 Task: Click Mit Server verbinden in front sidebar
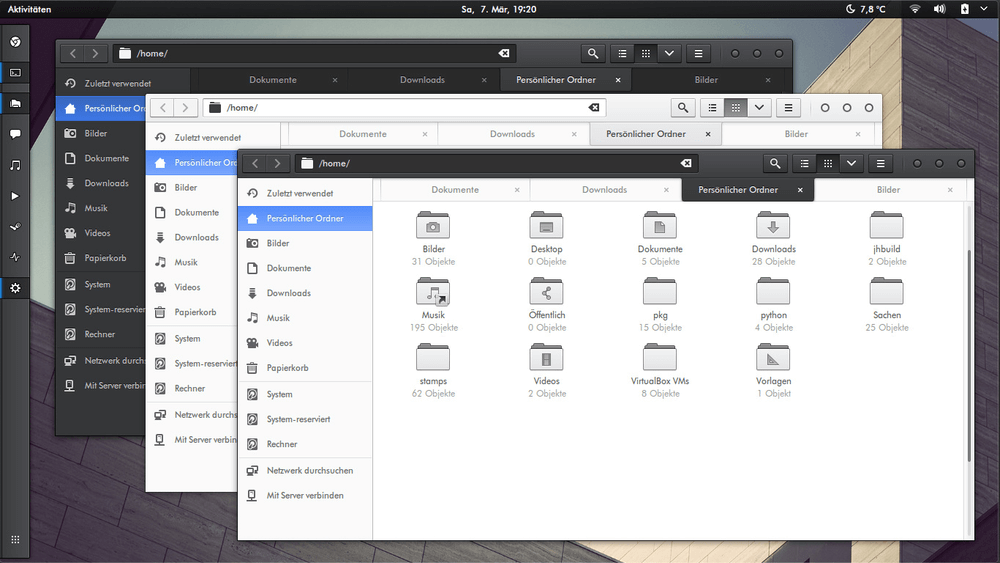point(305,495)
